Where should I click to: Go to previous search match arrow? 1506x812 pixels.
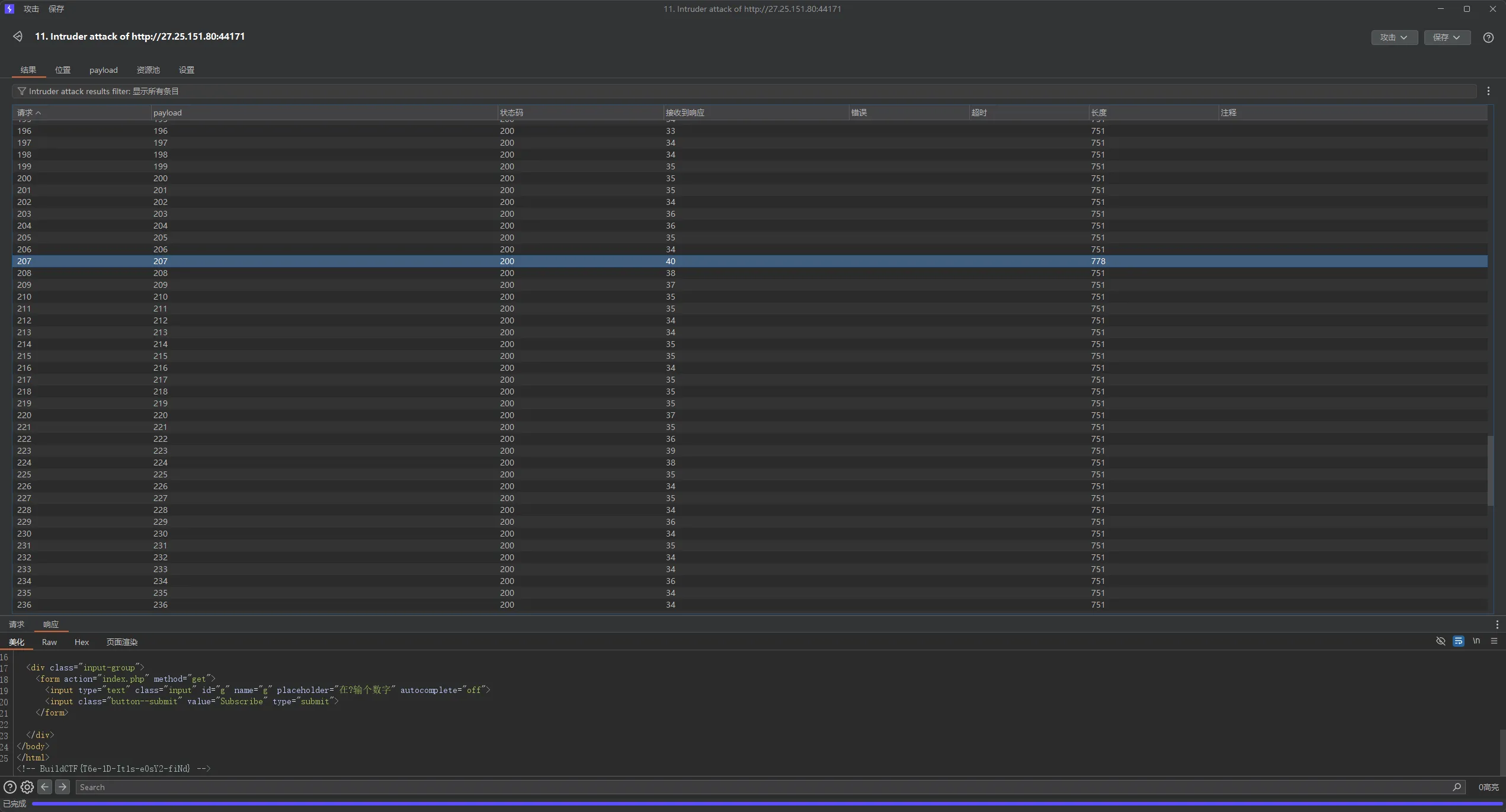pyautogui.click(x=45, y=787)
